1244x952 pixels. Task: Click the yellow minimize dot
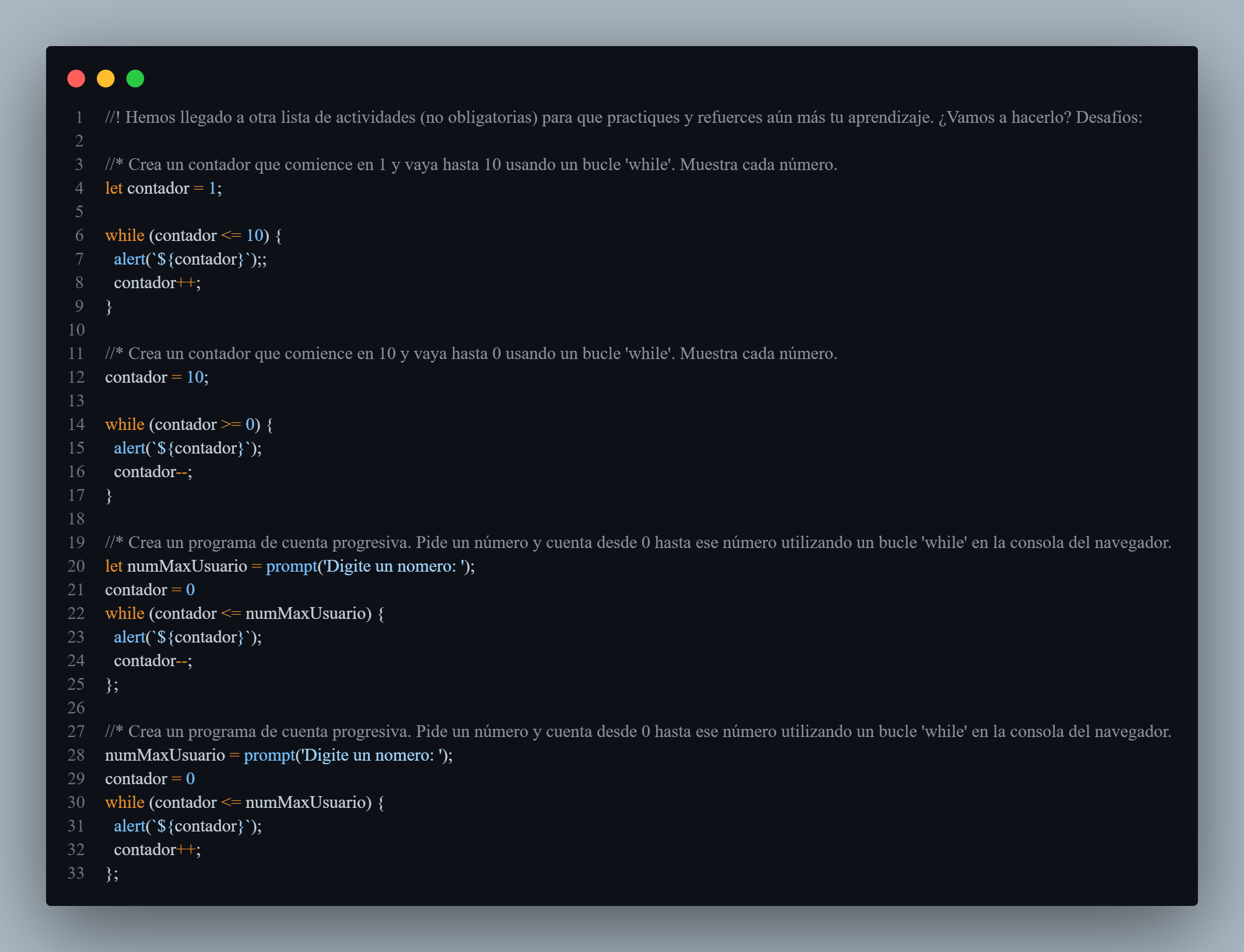(x=106, y=79)
